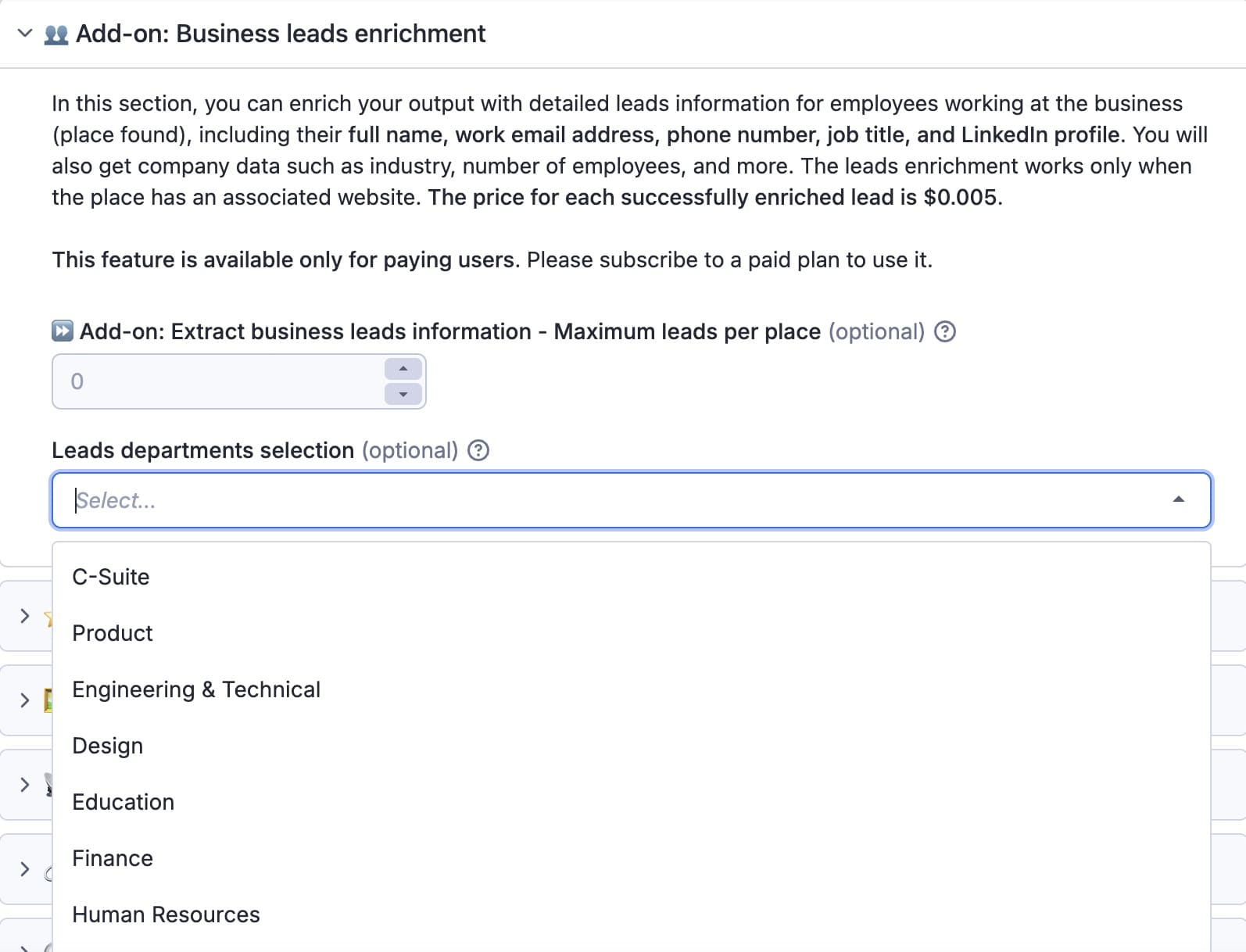The width and height of the screenshot is (1246, 952).
Task: Expand the first collapsed section below the dropdown
Action: click(23, 617)
